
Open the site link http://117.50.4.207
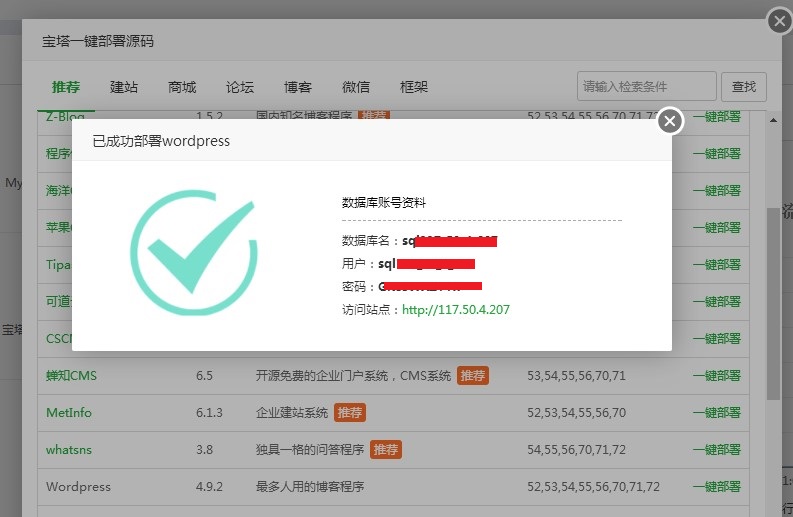pos(455,310)
